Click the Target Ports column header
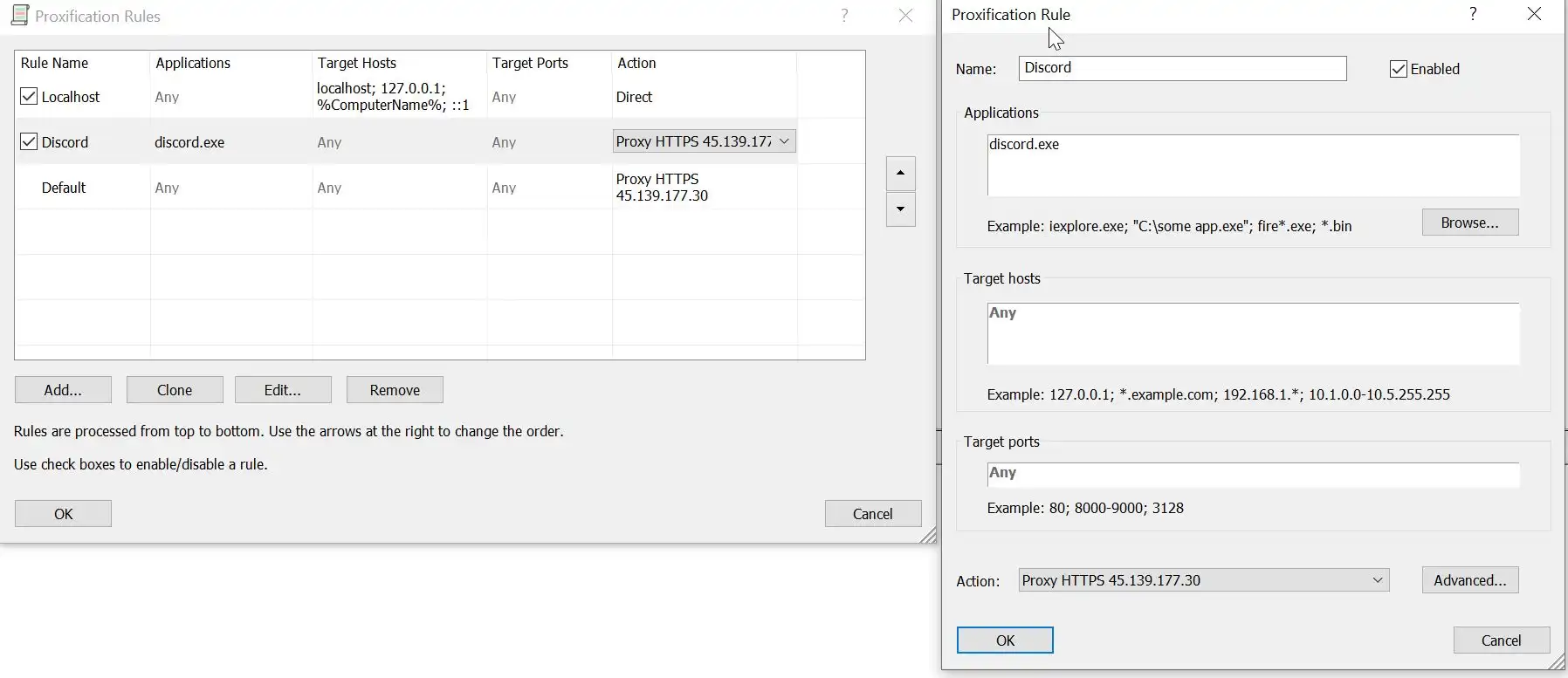 530,63
